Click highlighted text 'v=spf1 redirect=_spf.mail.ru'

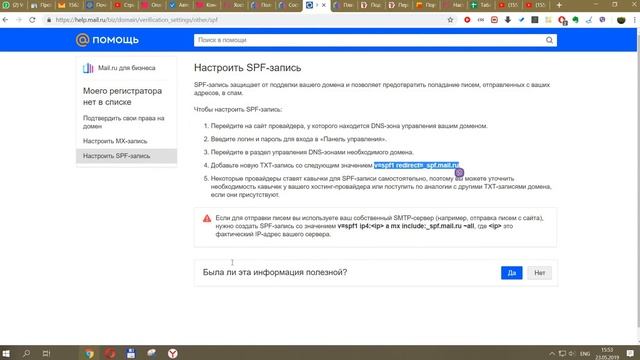pos(416,165)
